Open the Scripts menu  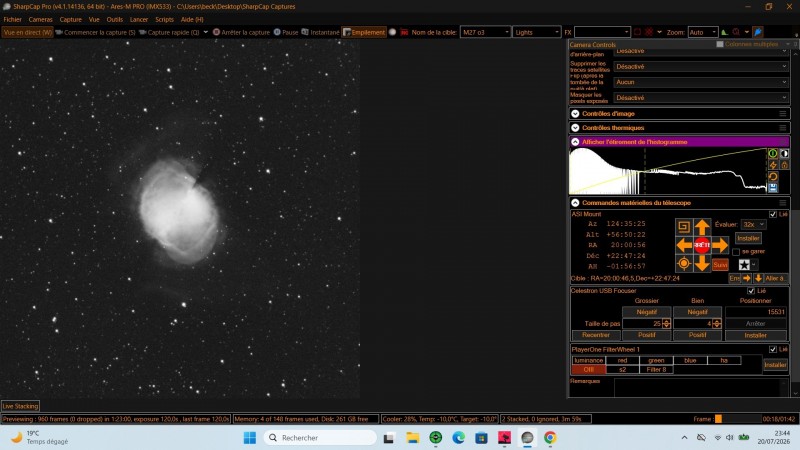click(164, 19)
